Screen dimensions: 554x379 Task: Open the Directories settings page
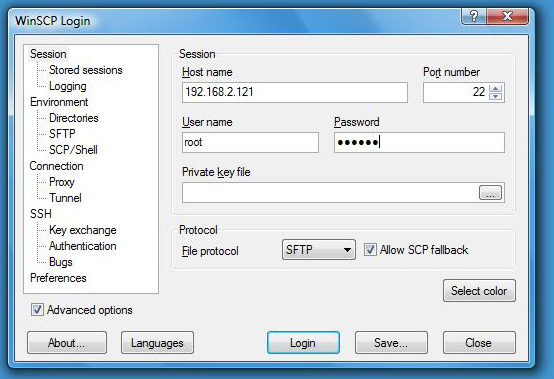click(x=73, y=118)
